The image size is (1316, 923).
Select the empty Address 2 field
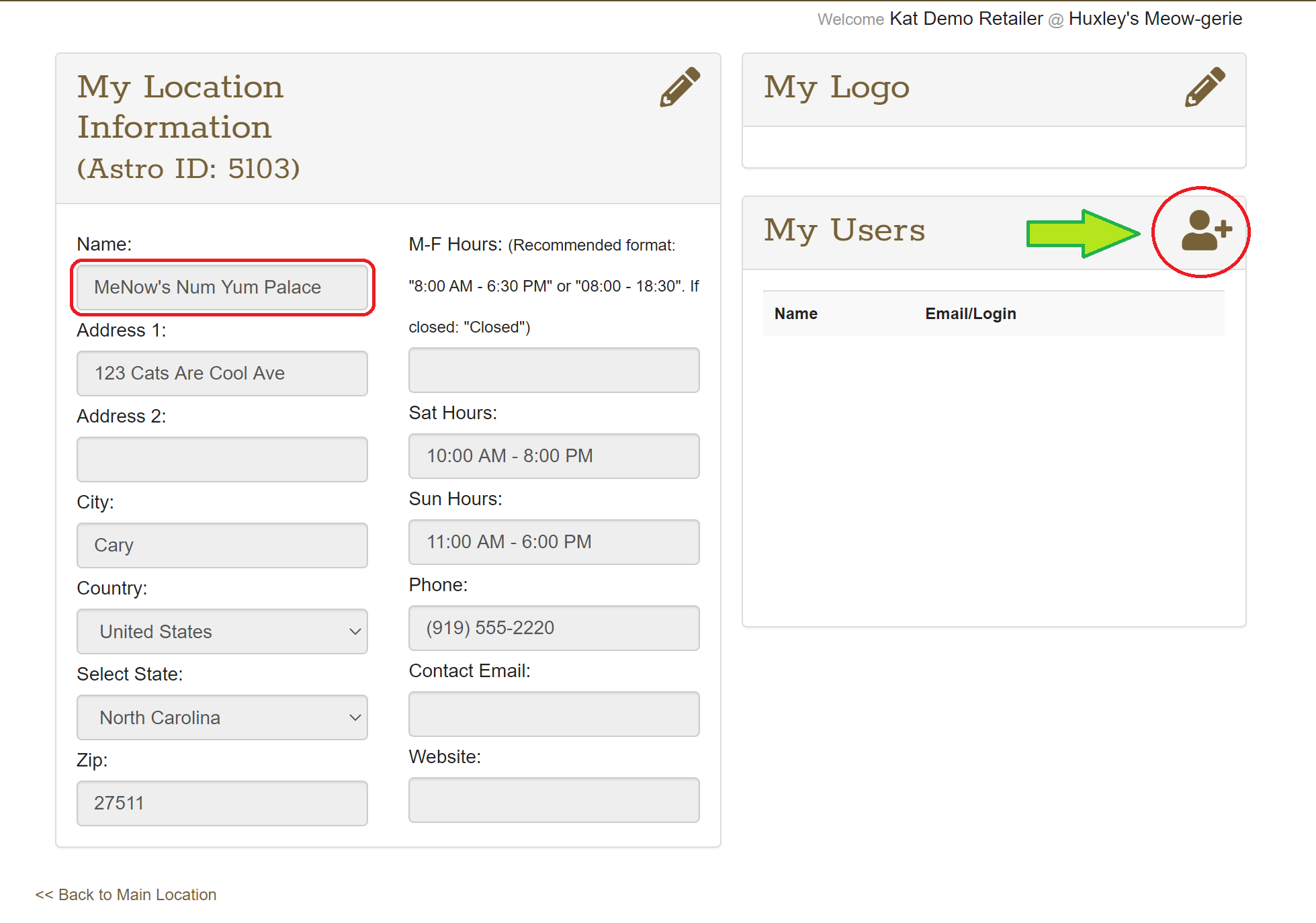coord(222,459)
